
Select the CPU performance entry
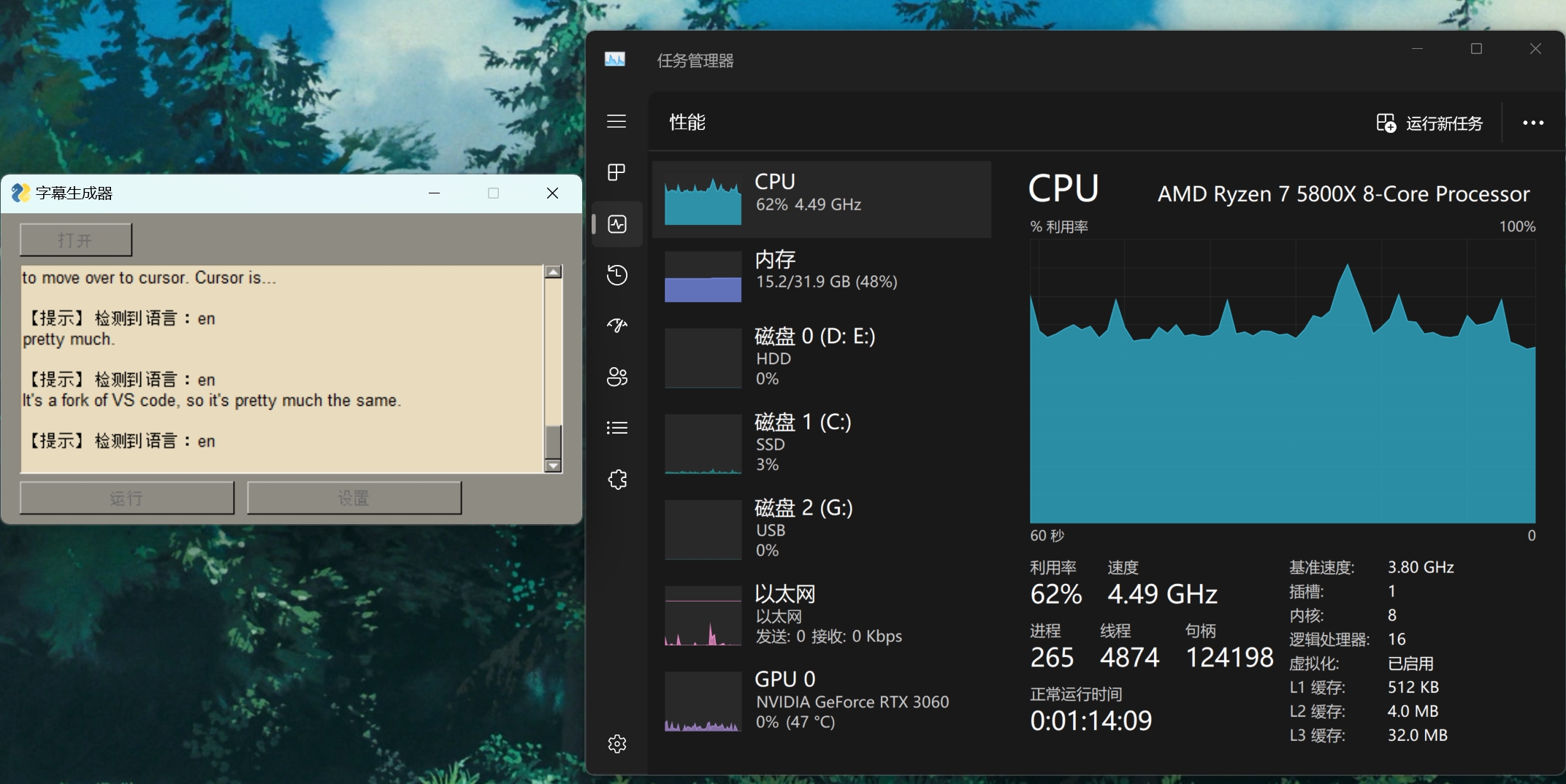point(822,199)
